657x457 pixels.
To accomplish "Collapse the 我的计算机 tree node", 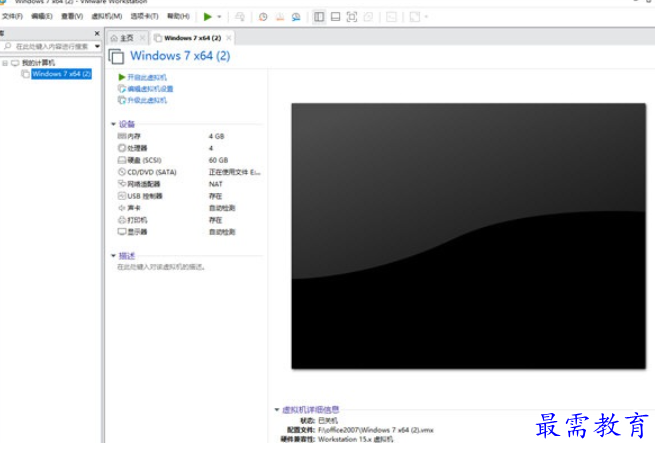I will pyautogui.click(x=5, y=63).
